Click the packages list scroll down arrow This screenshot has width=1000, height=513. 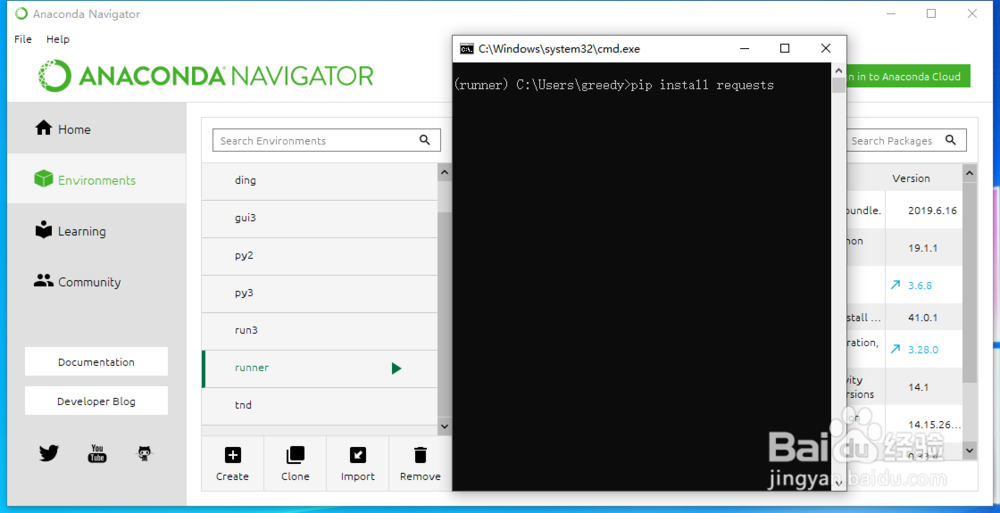(x=969, y=450)
